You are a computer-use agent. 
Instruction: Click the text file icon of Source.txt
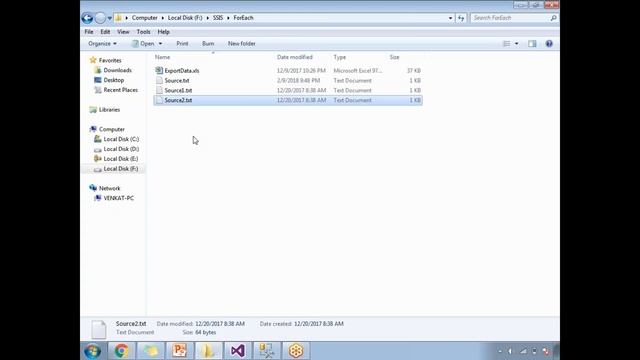pyautogui.click(x=159, y=80)
